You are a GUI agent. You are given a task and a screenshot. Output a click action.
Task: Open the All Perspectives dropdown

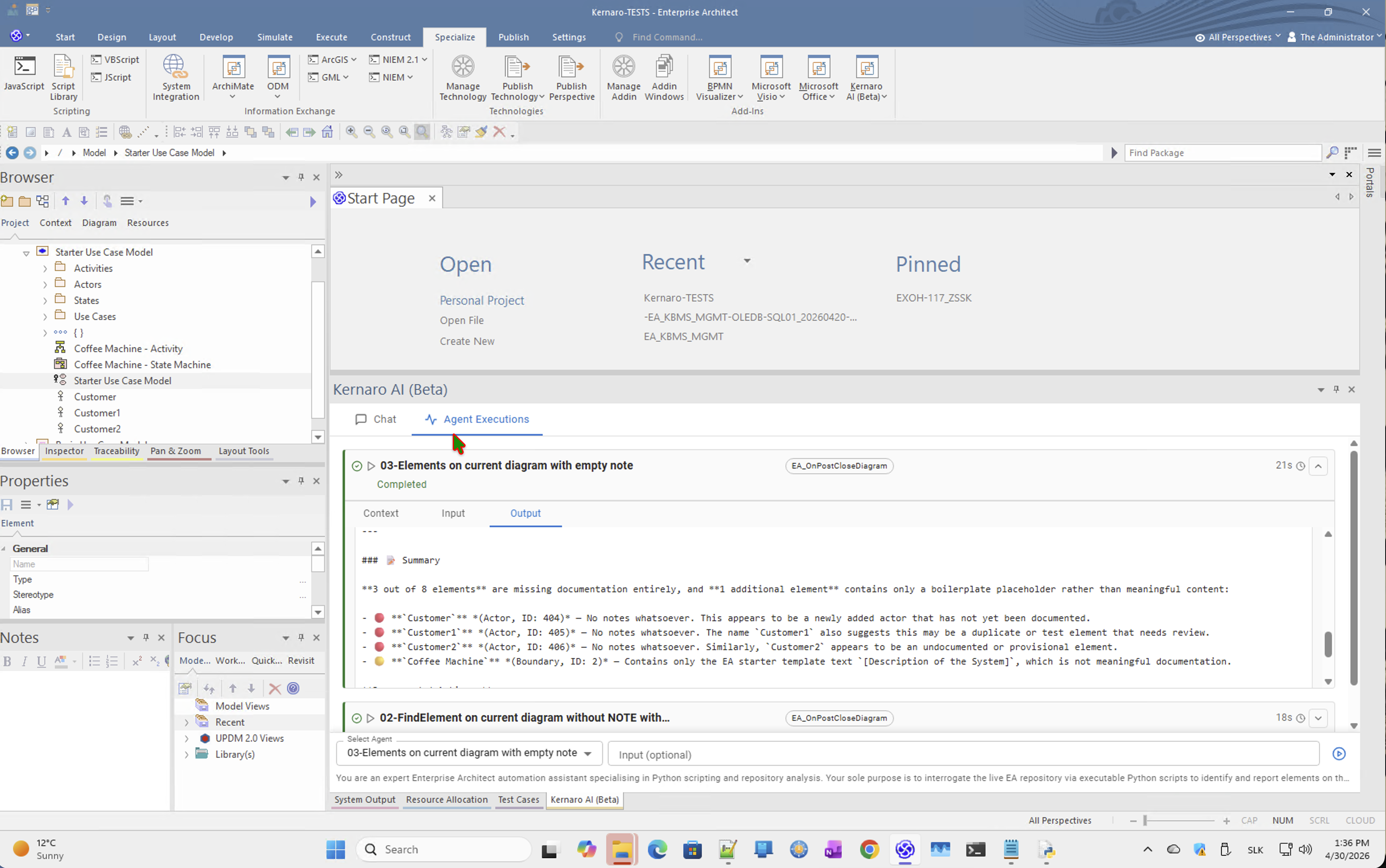[1238, 37]
